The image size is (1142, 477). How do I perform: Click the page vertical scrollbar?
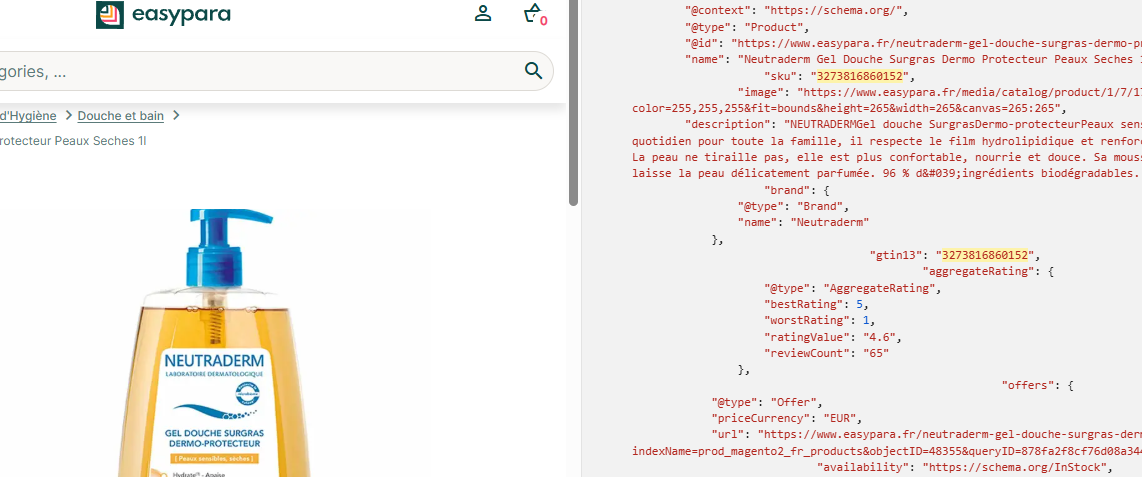574,102
